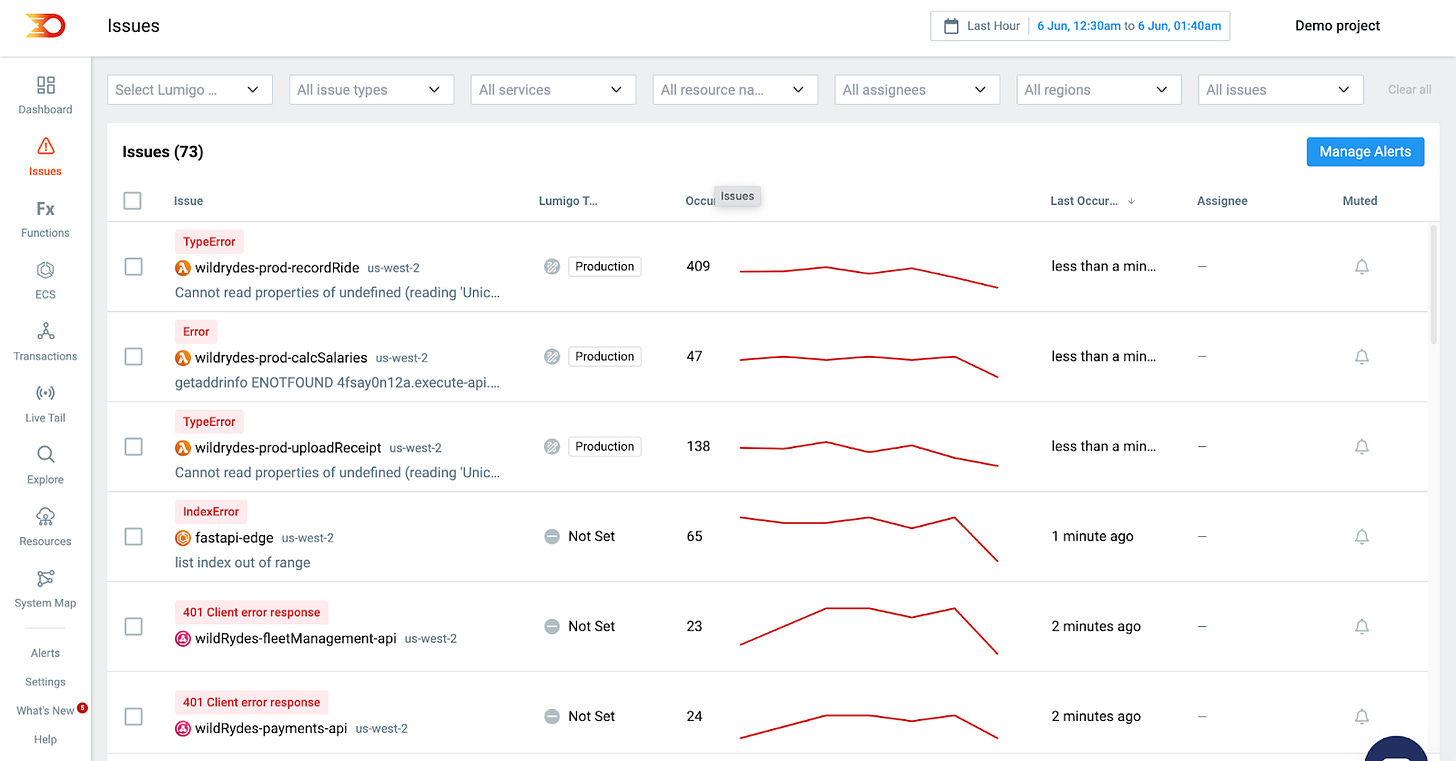1456x761 pixels.
Task: Open the All issue types dropdown
Action: tap(372, 90)
